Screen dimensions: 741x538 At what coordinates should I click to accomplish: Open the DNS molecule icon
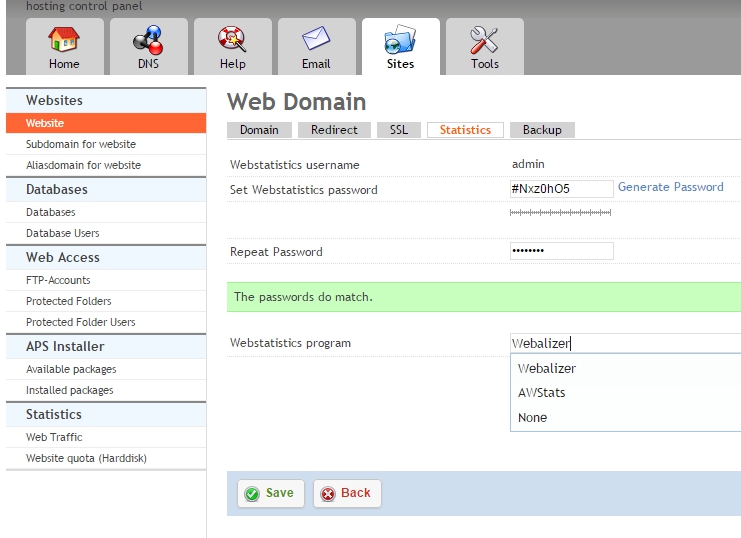[148, 39]
